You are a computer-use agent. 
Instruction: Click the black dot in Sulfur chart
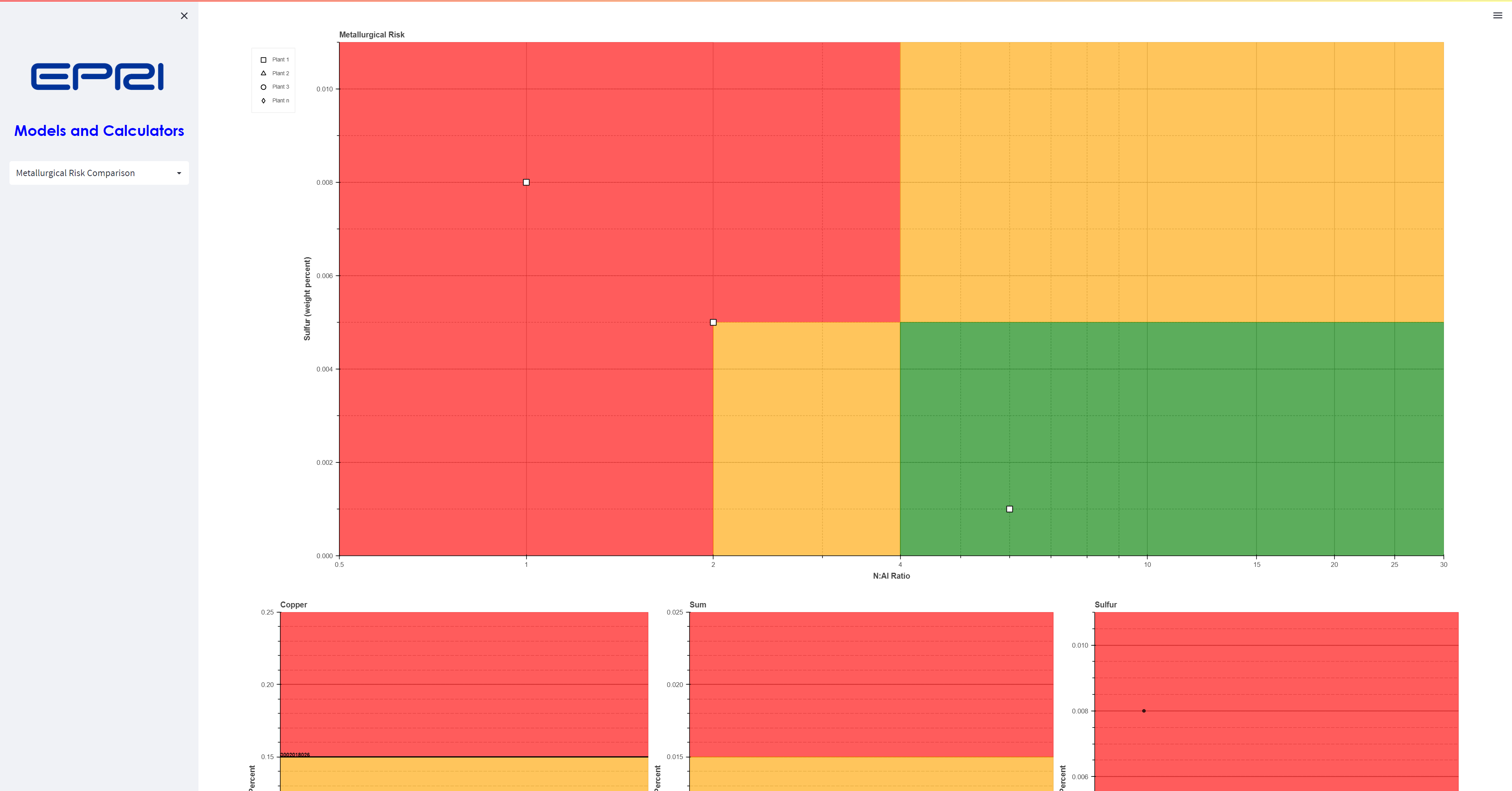click(x=1144, y=711)
